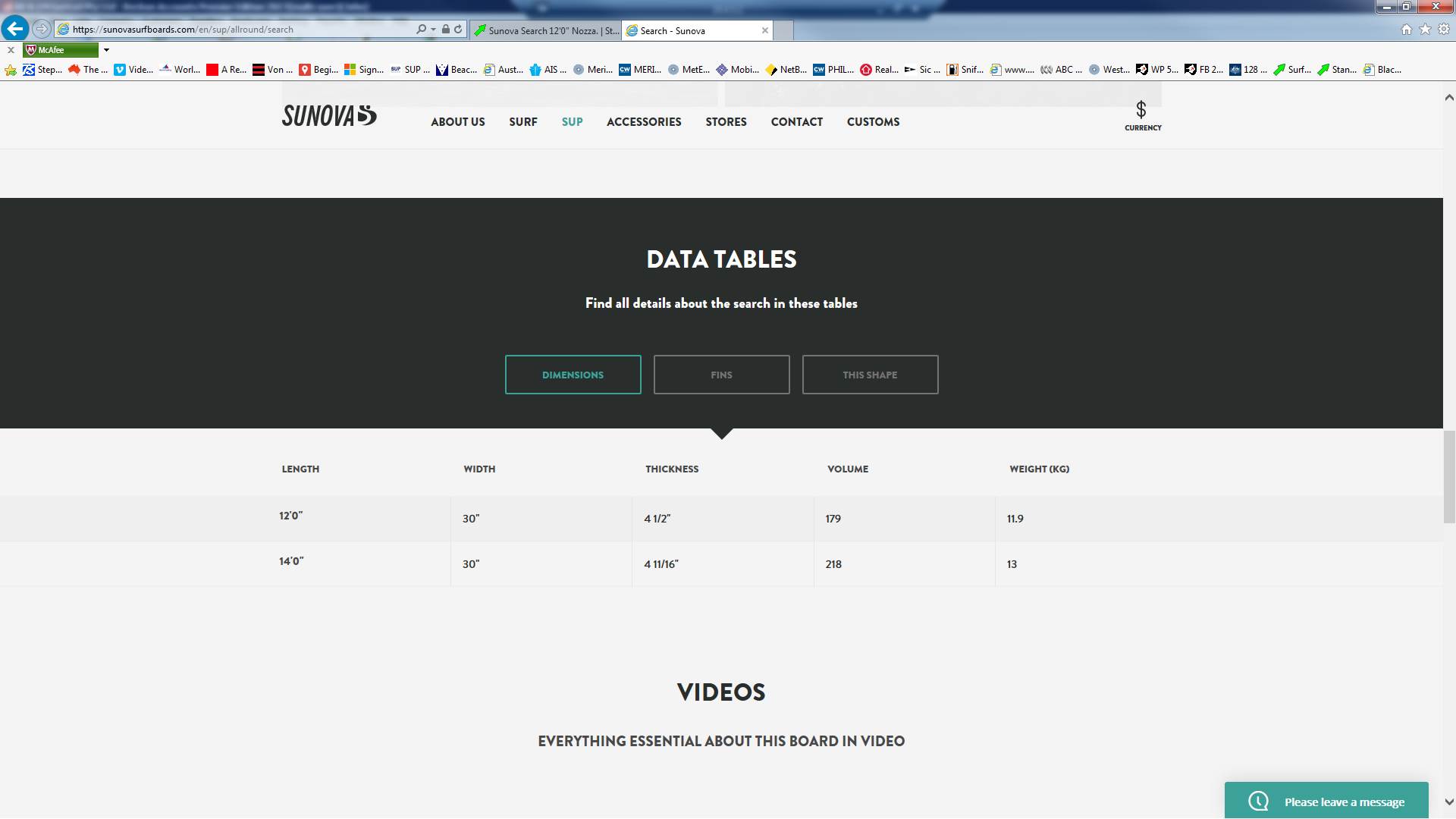Open the STORES navigation link
This screenshot has height=819, width=1456.
click(726, 122)
